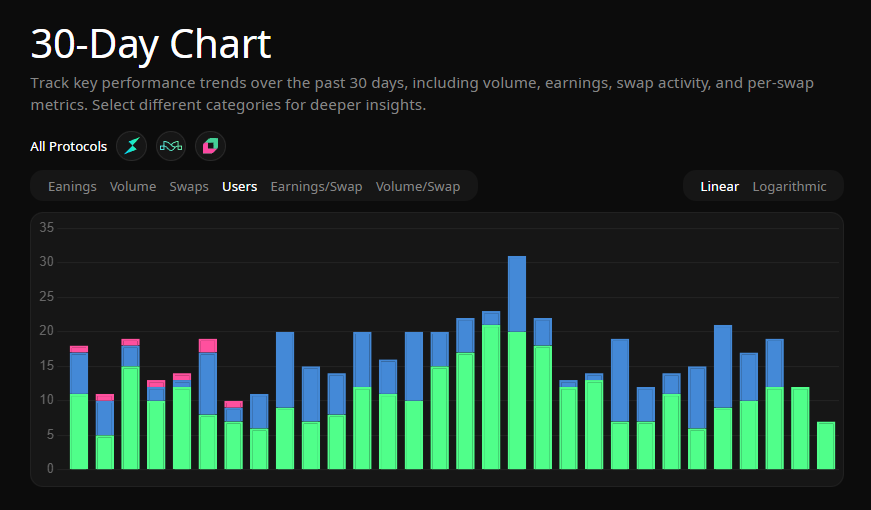
Task: Select the pink and green Chainflip icon
Action: click(x=210, y=147)
